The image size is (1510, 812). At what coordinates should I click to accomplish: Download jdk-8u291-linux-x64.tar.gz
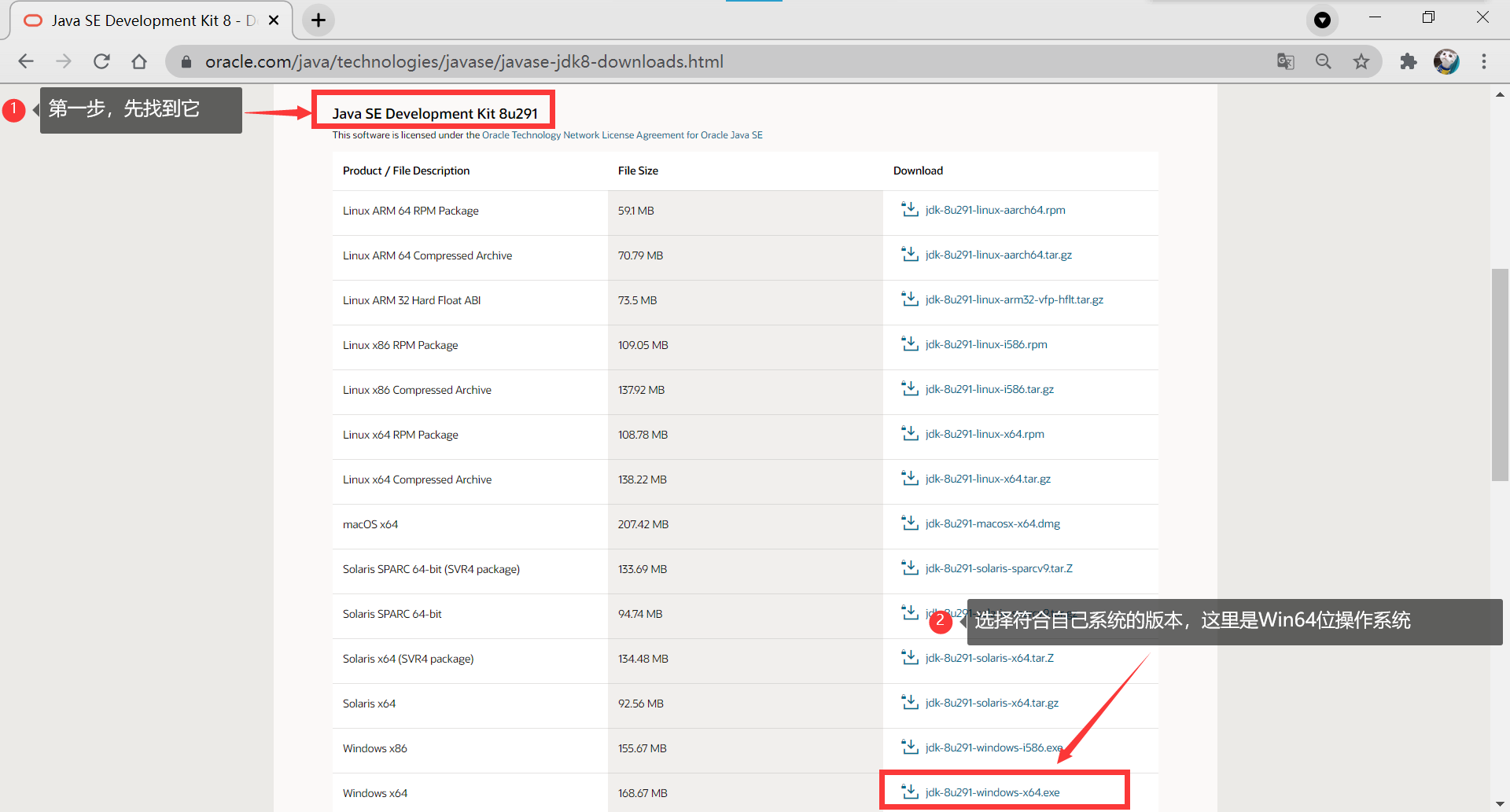coord(988,479)
